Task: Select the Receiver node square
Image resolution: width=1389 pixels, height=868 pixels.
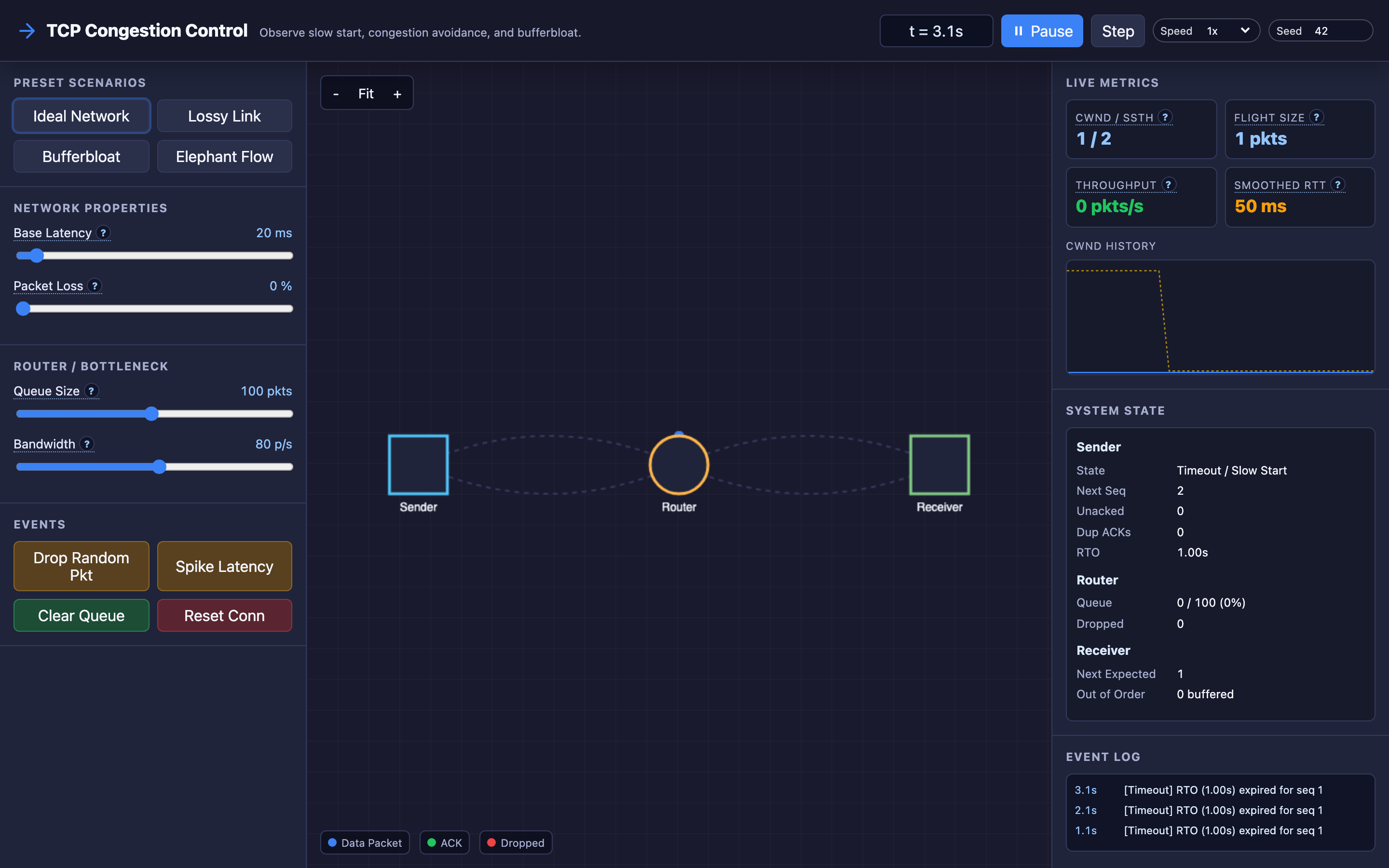Action: tap(940, 464)
